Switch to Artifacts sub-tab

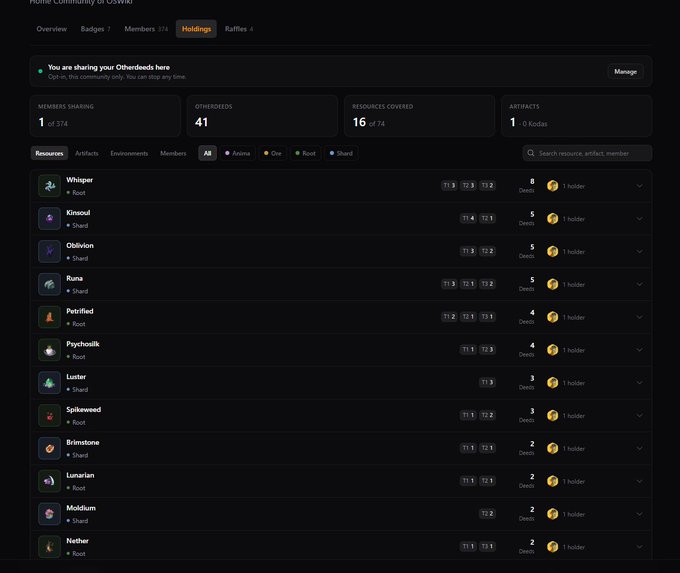pos(87,153)
